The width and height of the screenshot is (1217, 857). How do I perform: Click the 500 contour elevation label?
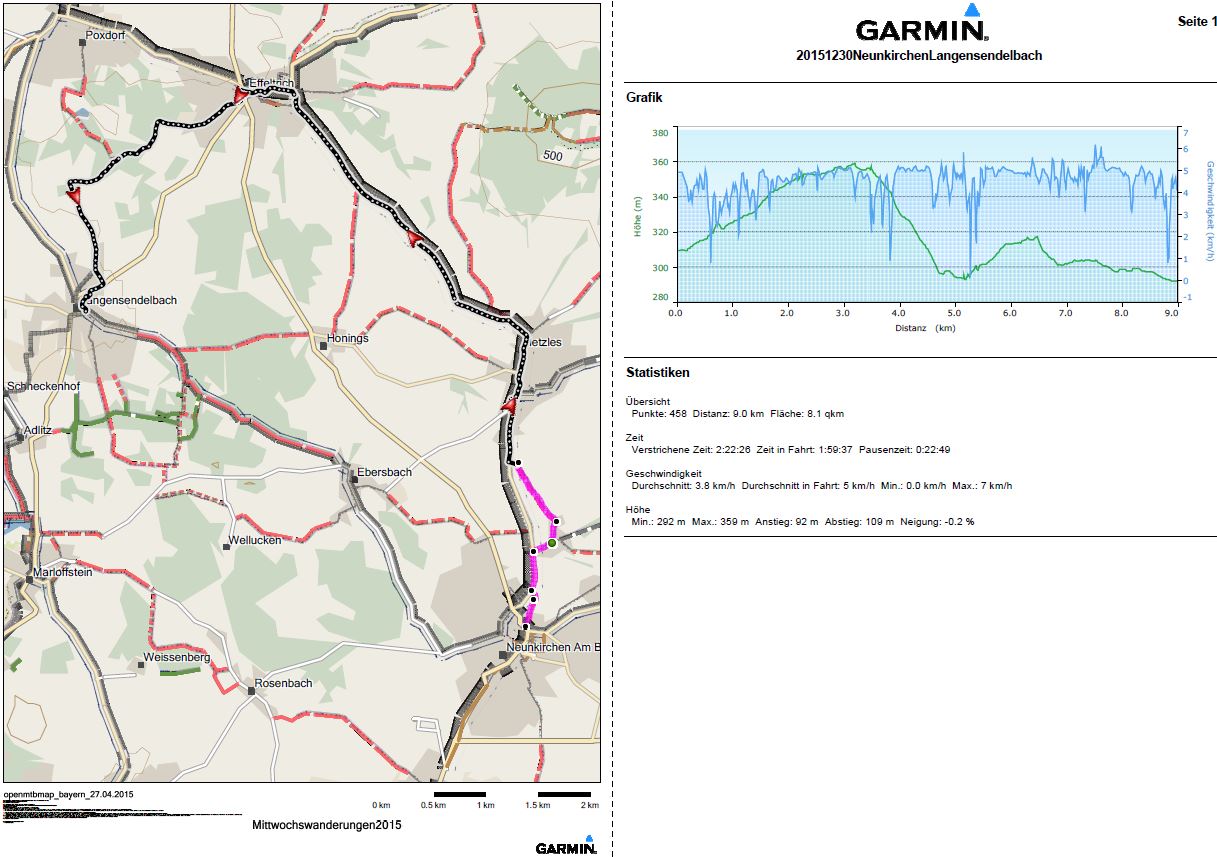[x=552, y=156]
